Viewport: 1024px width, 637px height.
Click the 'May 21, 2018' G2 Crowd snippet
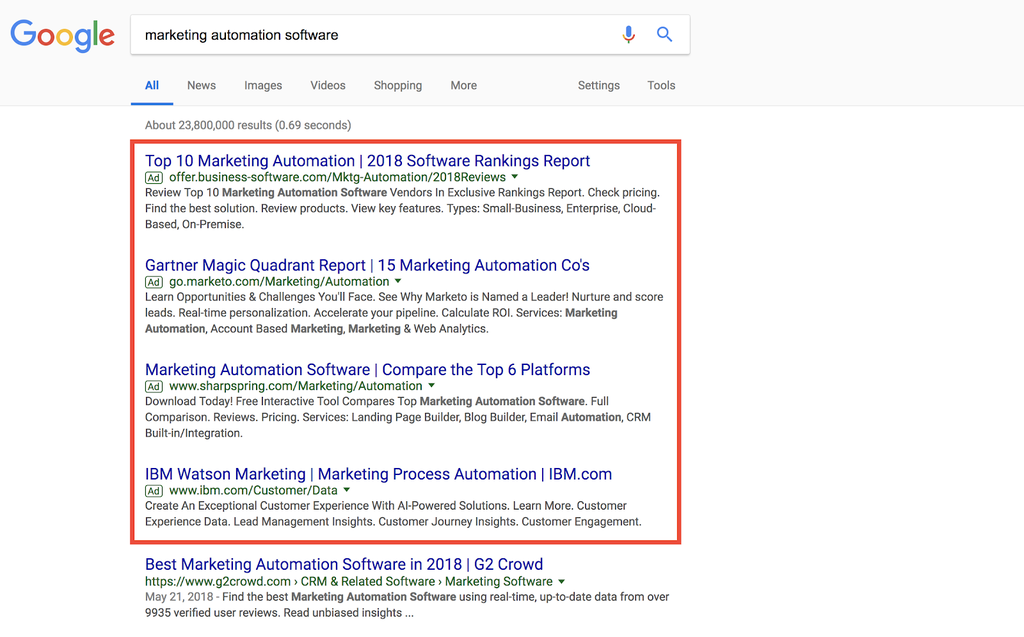(407, 605)
